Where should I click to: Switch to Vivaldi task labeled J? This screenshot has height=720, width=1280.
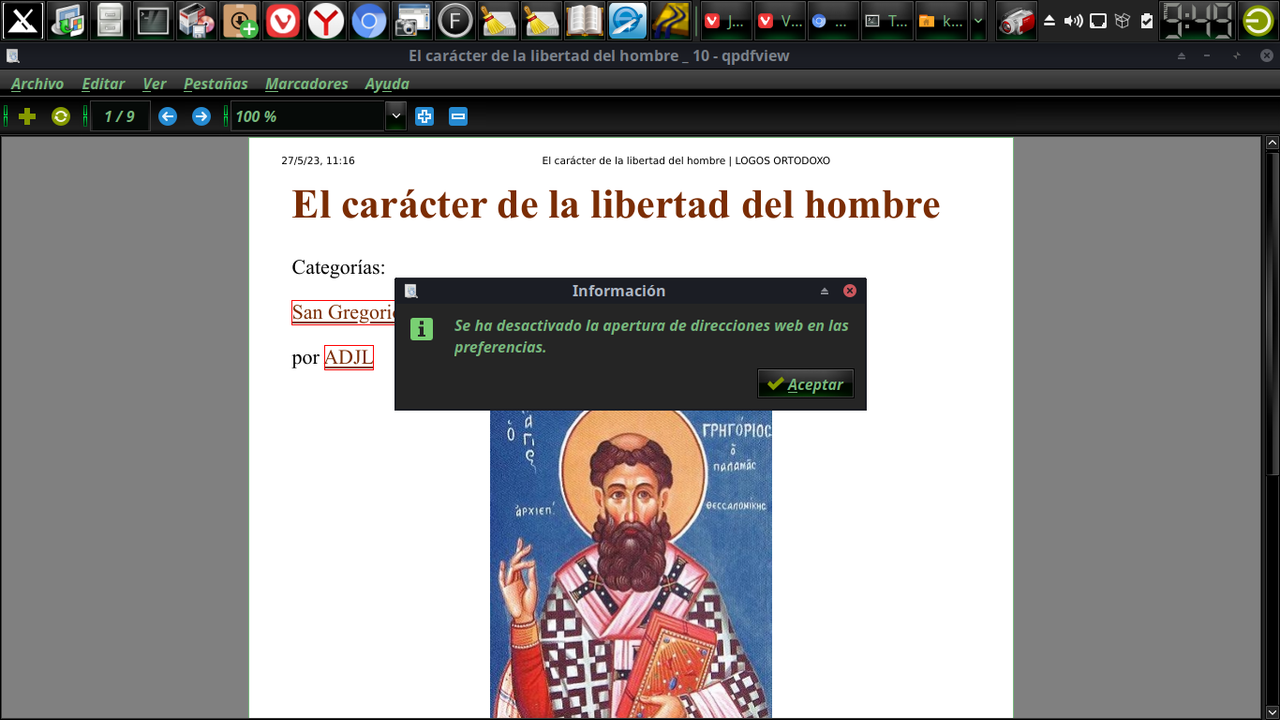(x=724, y=20)
